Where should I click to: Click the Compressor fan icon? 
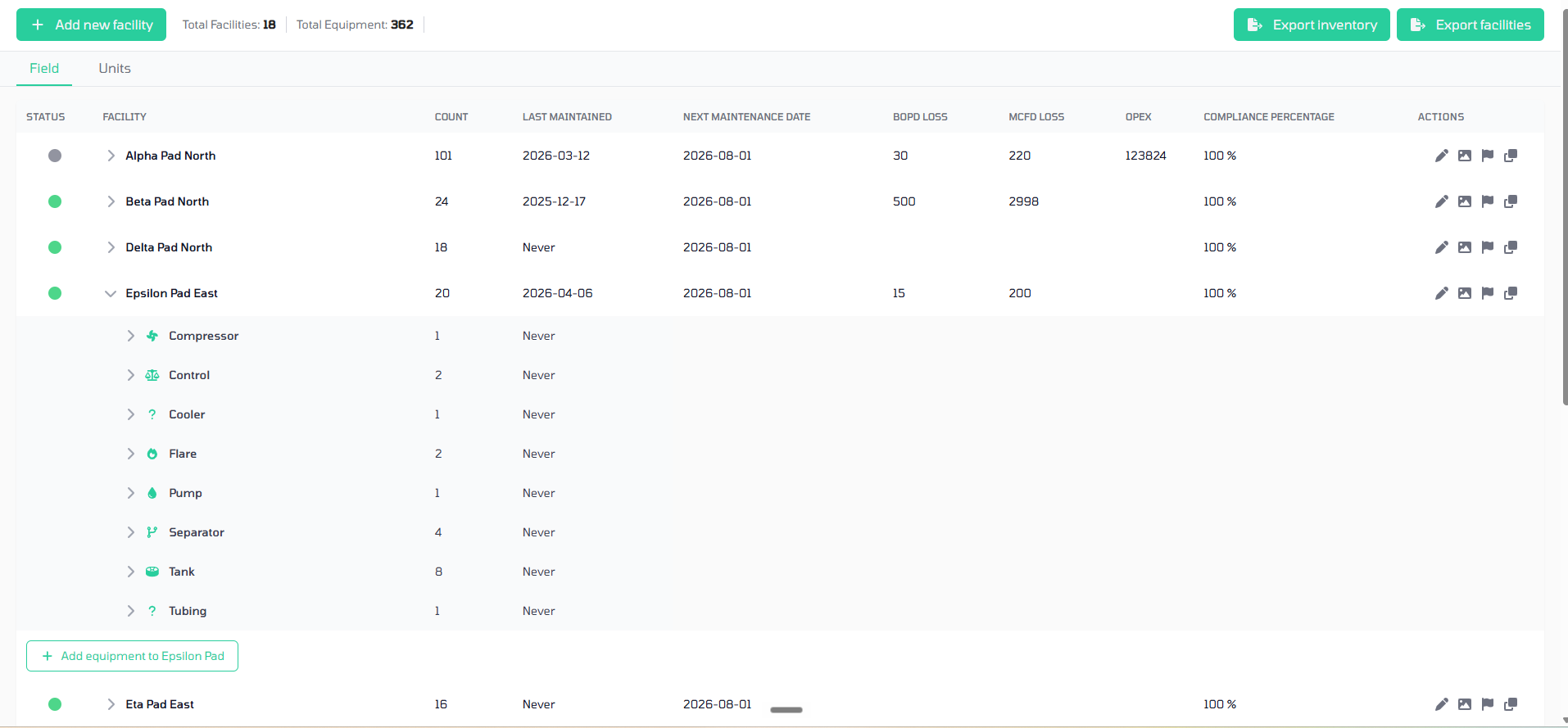tap(152, 336)
